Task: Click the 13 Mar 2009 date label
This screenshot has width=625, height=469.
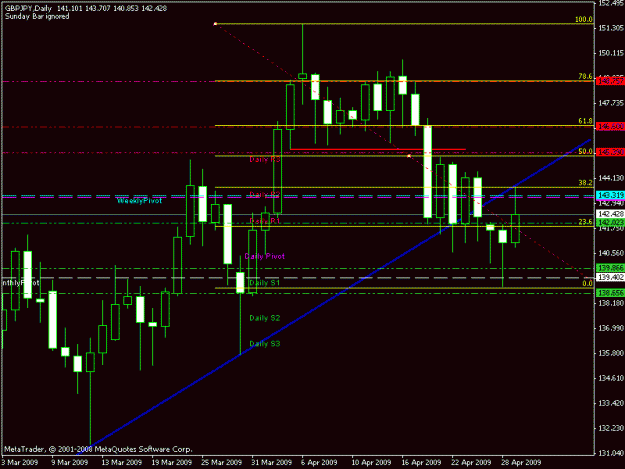Action: (122, 462)
